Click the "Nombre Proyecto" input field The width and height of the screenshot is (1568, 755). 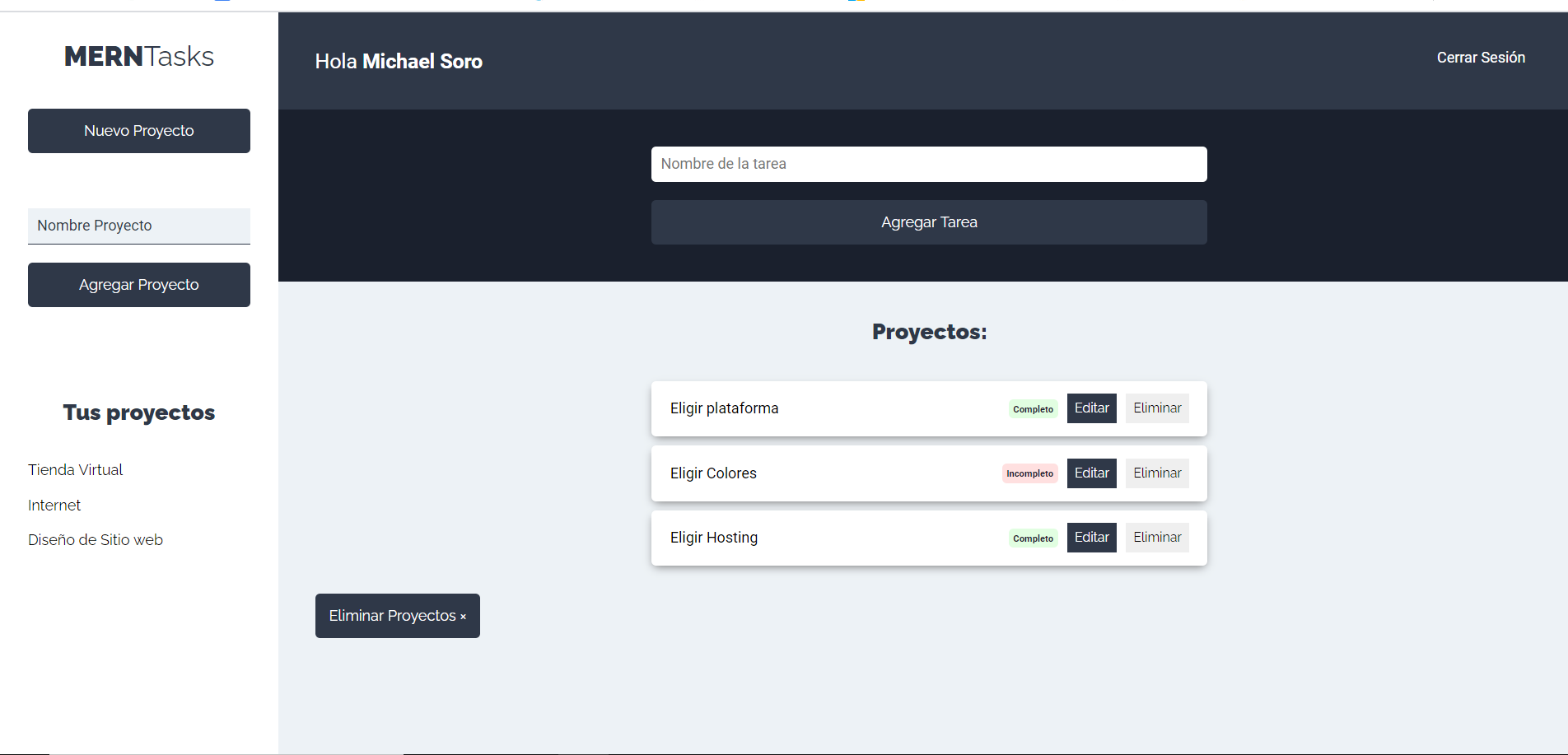[x=138, y=226]
